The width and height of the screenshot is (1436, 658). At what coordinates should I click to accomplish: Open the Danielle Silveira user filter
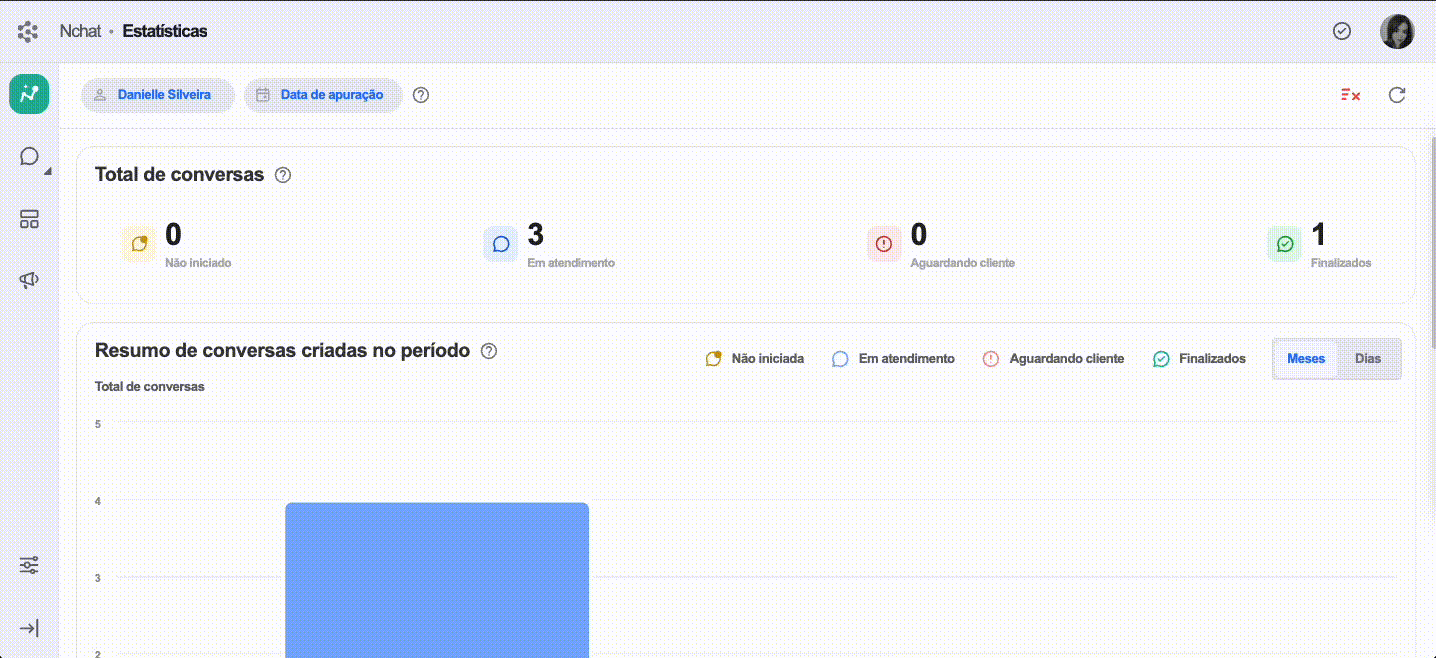click(x=157, y=95)
